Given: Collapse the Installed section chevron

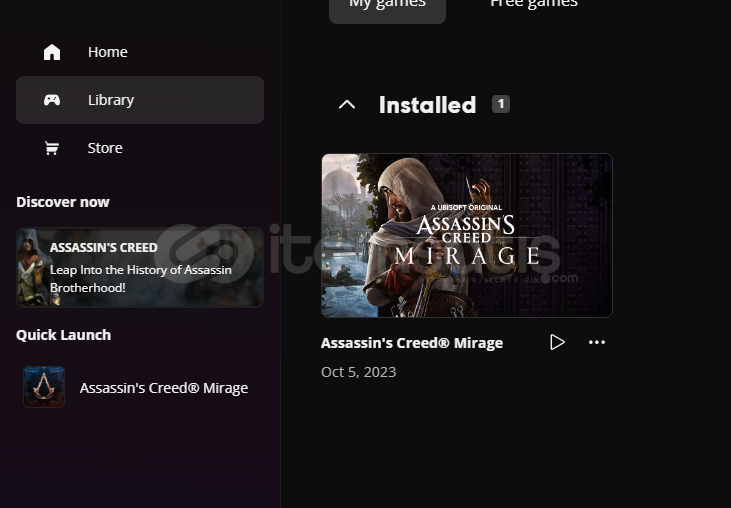Looking at the screenshot, I should 347,104.
